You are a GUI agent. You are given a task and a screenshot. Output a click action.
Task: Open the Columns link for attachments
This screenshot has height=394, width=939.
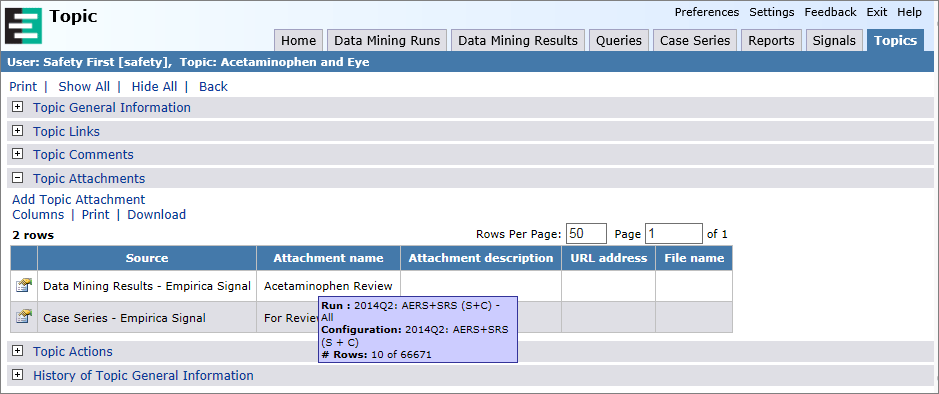tap(38, 214)
